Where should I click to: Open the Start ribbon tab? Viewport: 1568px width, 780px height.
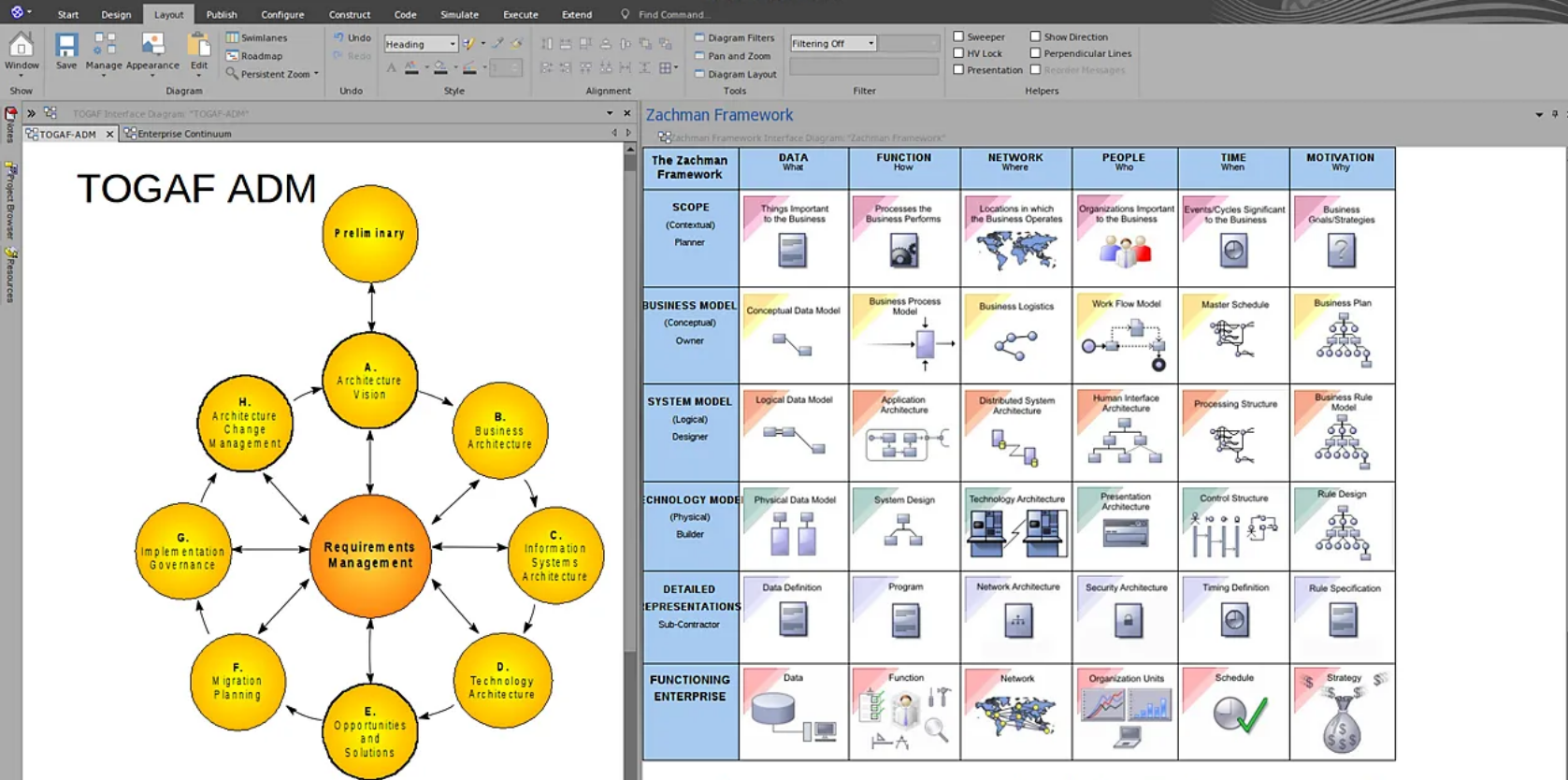click(67, 14)
